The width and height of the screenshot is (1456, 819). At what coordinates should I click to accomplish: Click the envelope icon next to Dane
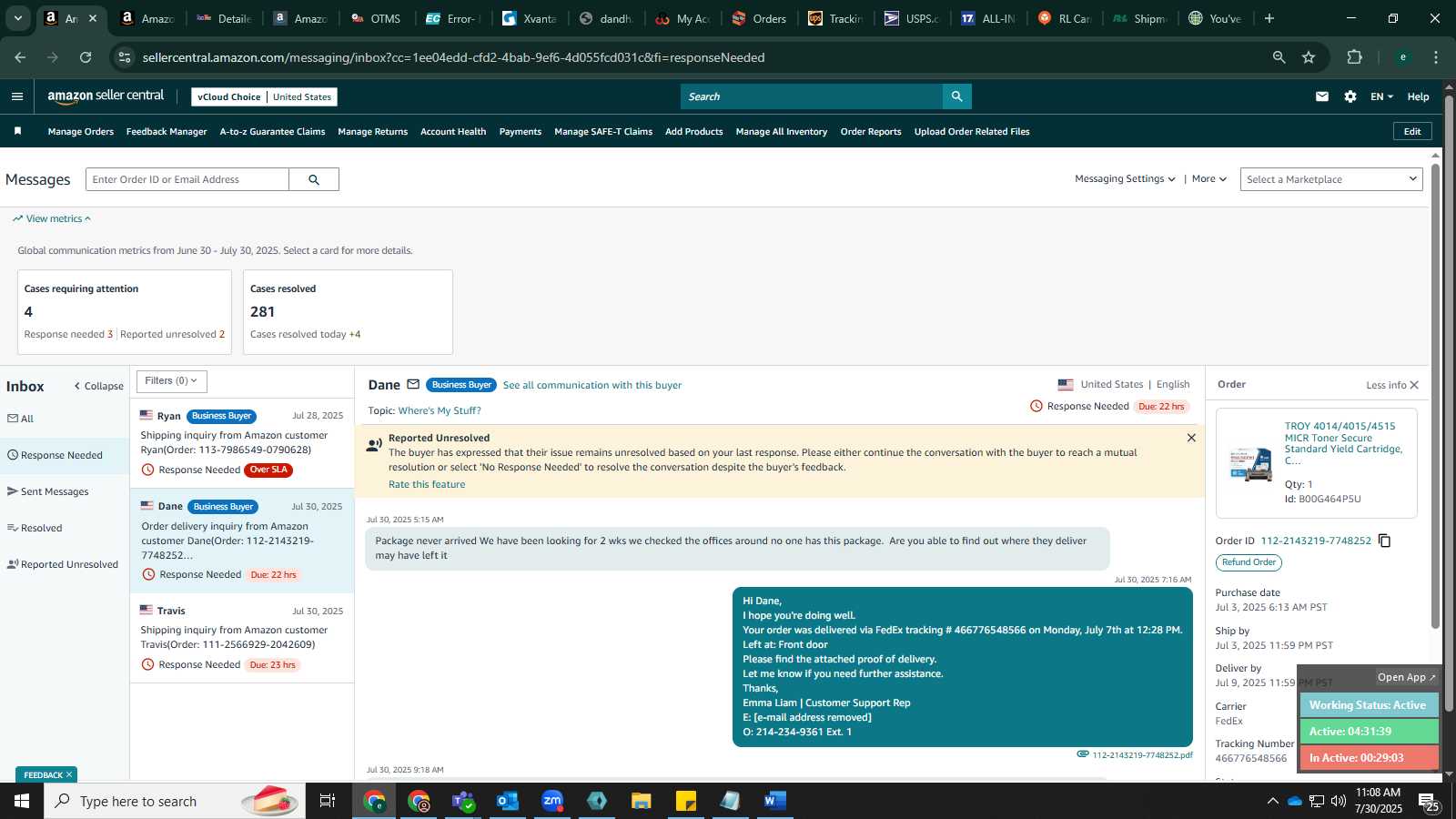413,384
